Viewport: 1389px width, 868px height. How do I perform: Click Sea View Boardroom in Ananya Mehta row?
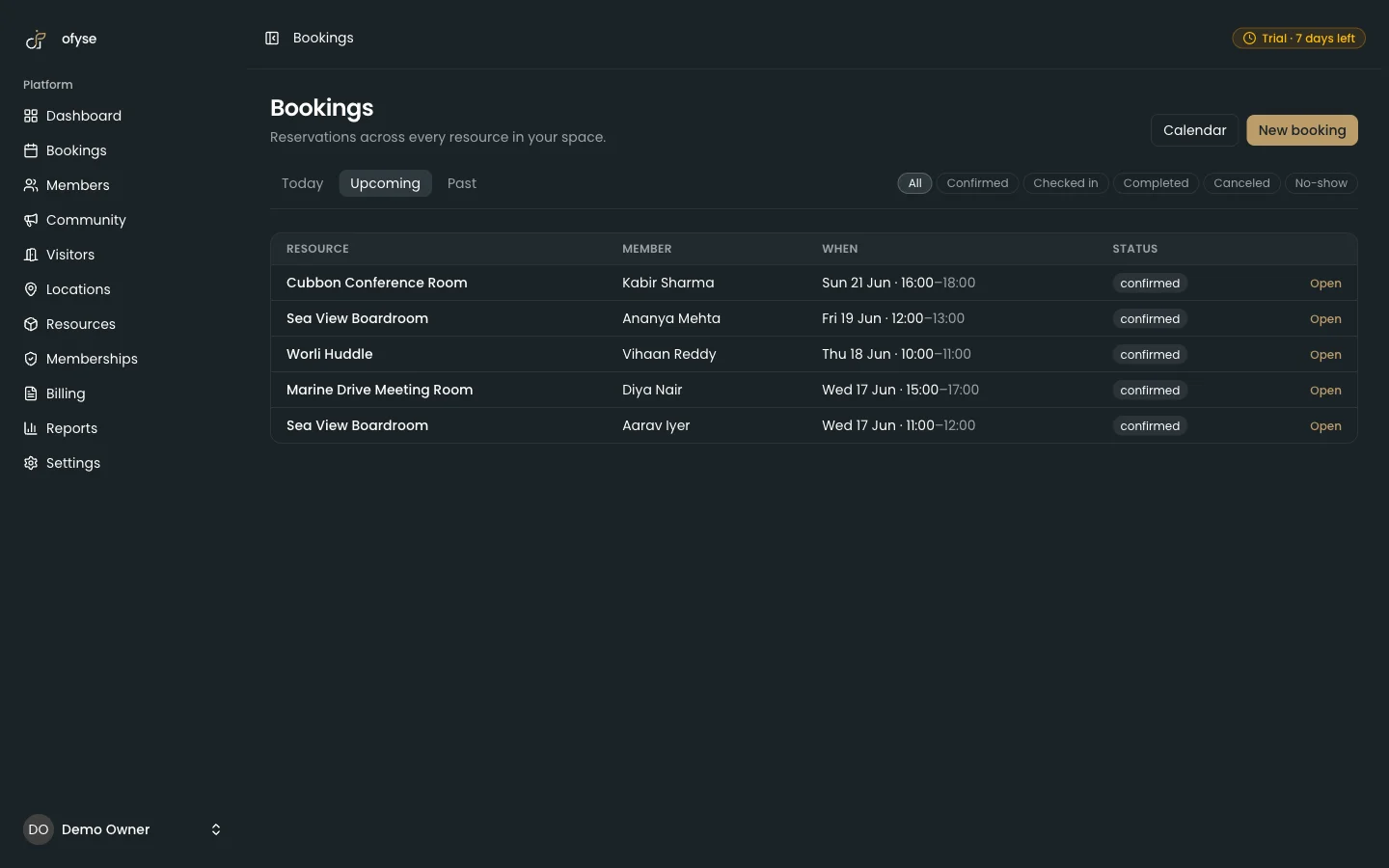click(x=357, y=318)
